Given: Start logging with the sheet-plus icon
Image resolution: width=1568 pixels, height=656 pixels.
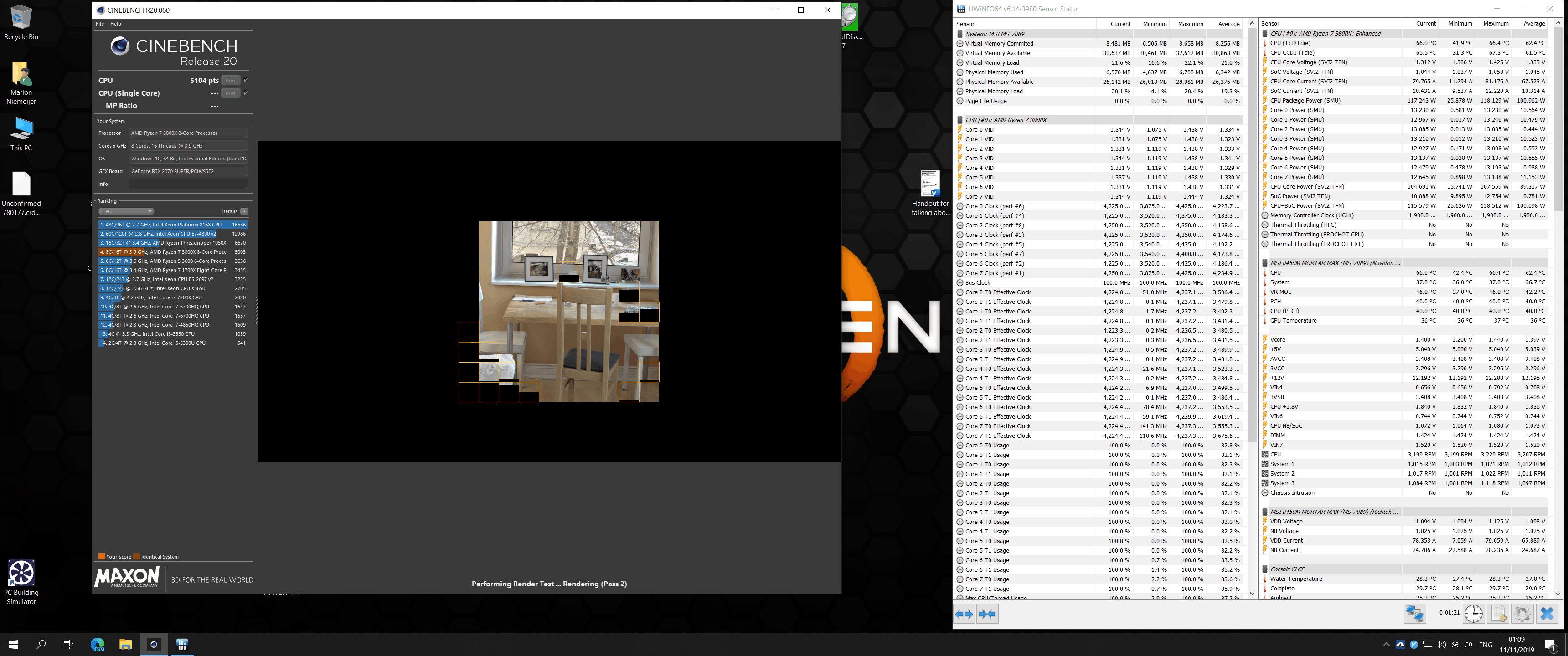Looking at the screenshot, I should (1498, 613).
